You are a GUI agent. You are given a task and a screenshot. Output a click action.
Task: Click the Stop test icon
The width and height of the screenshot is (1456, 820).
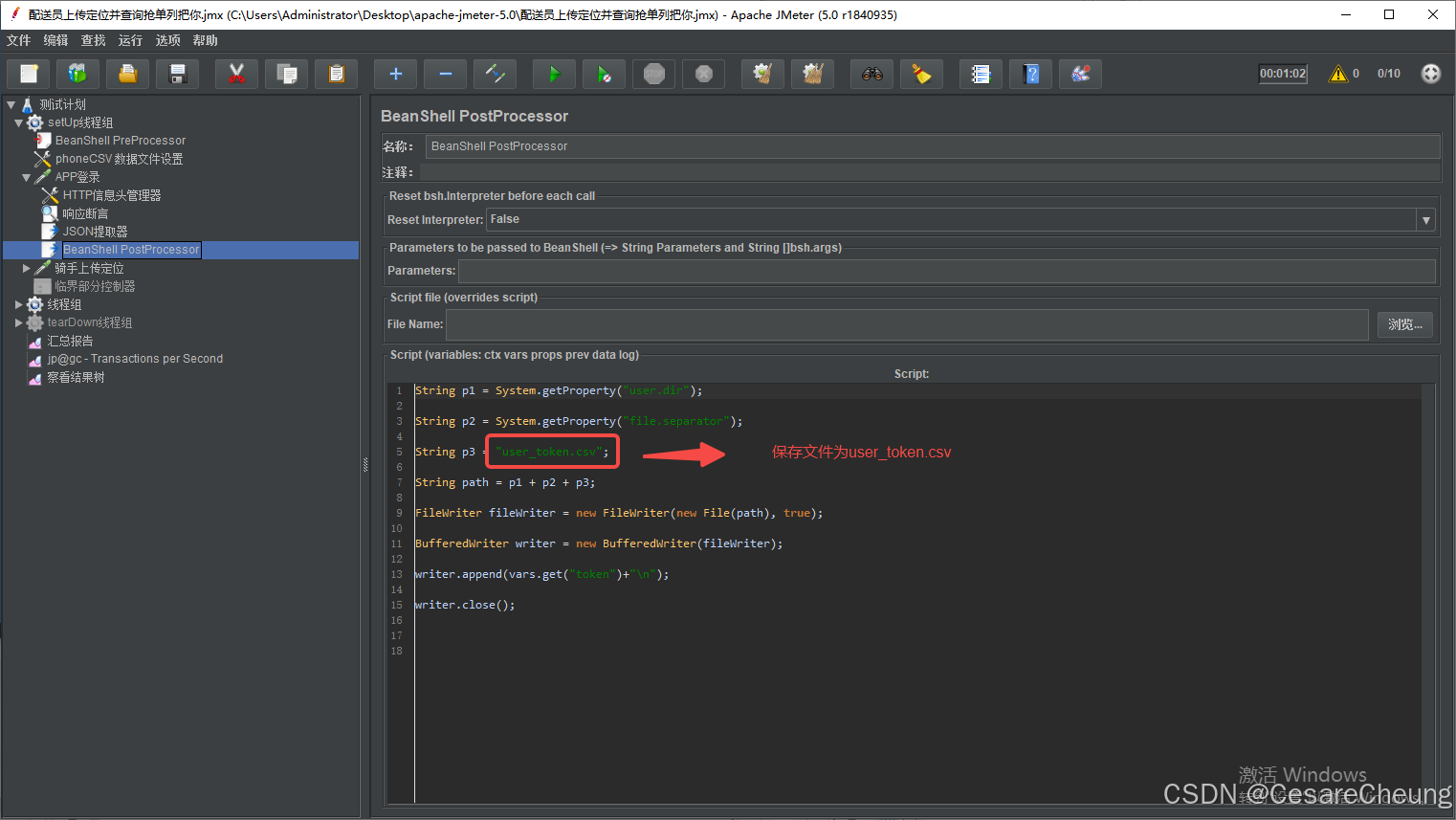pyautogui.click(x=653, y=74)
